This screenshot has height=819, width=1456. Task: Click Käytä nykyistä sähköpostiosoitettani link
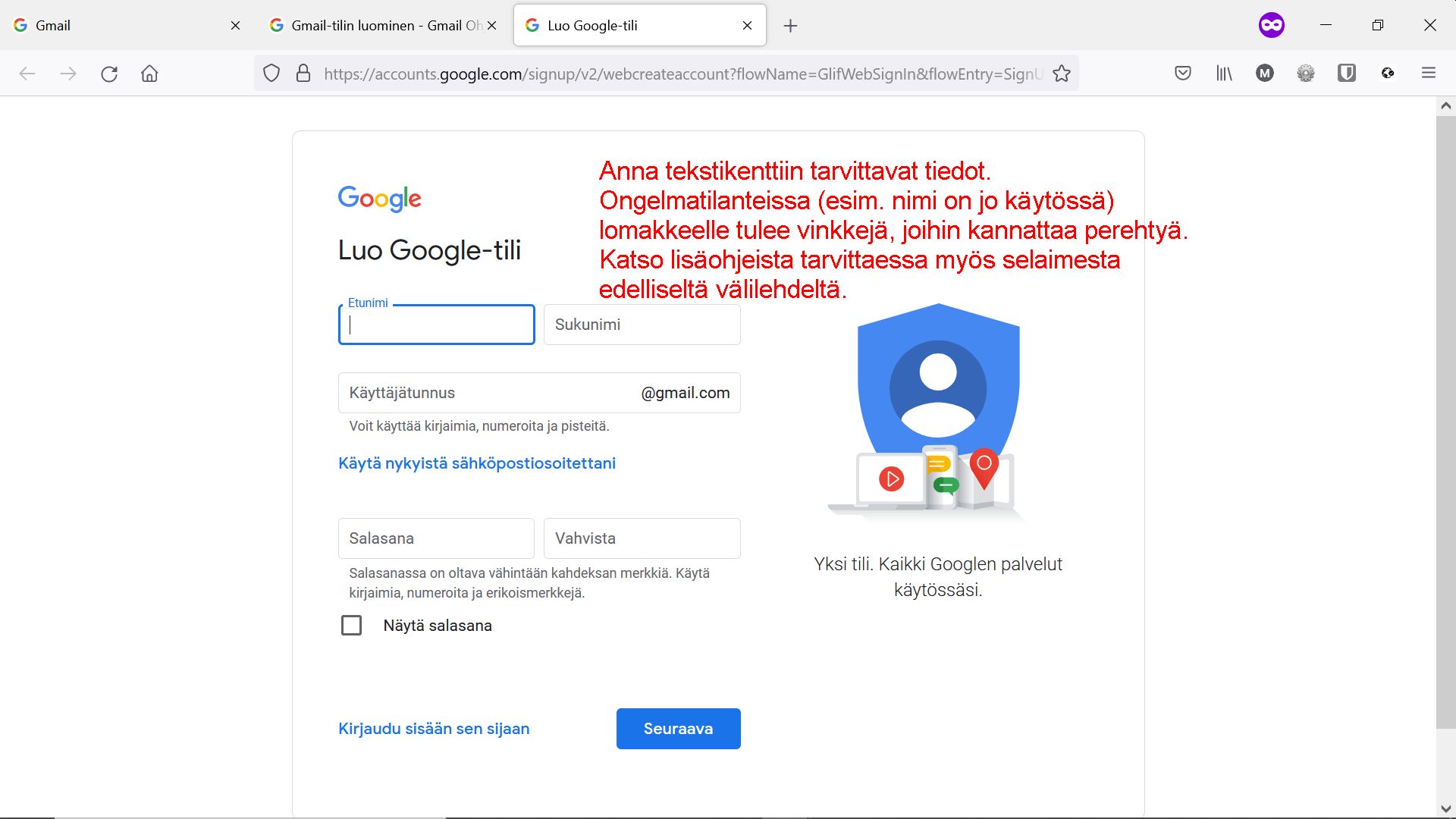pyautogui.click(x=477, y=463)
